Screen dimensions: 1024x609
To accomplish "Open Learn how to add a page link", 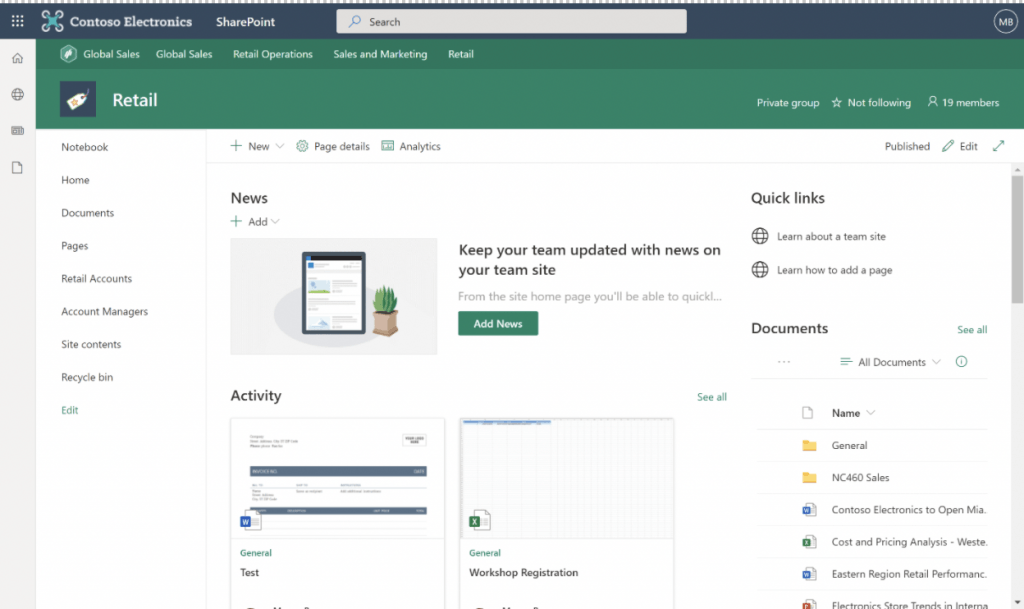I will [834, 270].
